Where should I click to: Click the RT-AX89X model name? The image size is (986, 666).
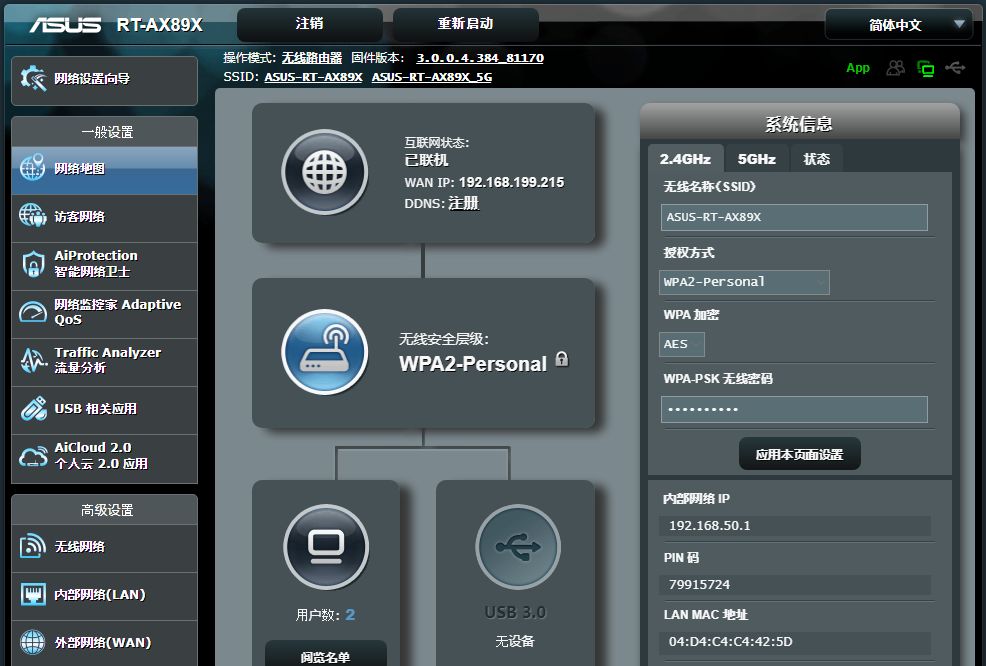click(160, 25)
